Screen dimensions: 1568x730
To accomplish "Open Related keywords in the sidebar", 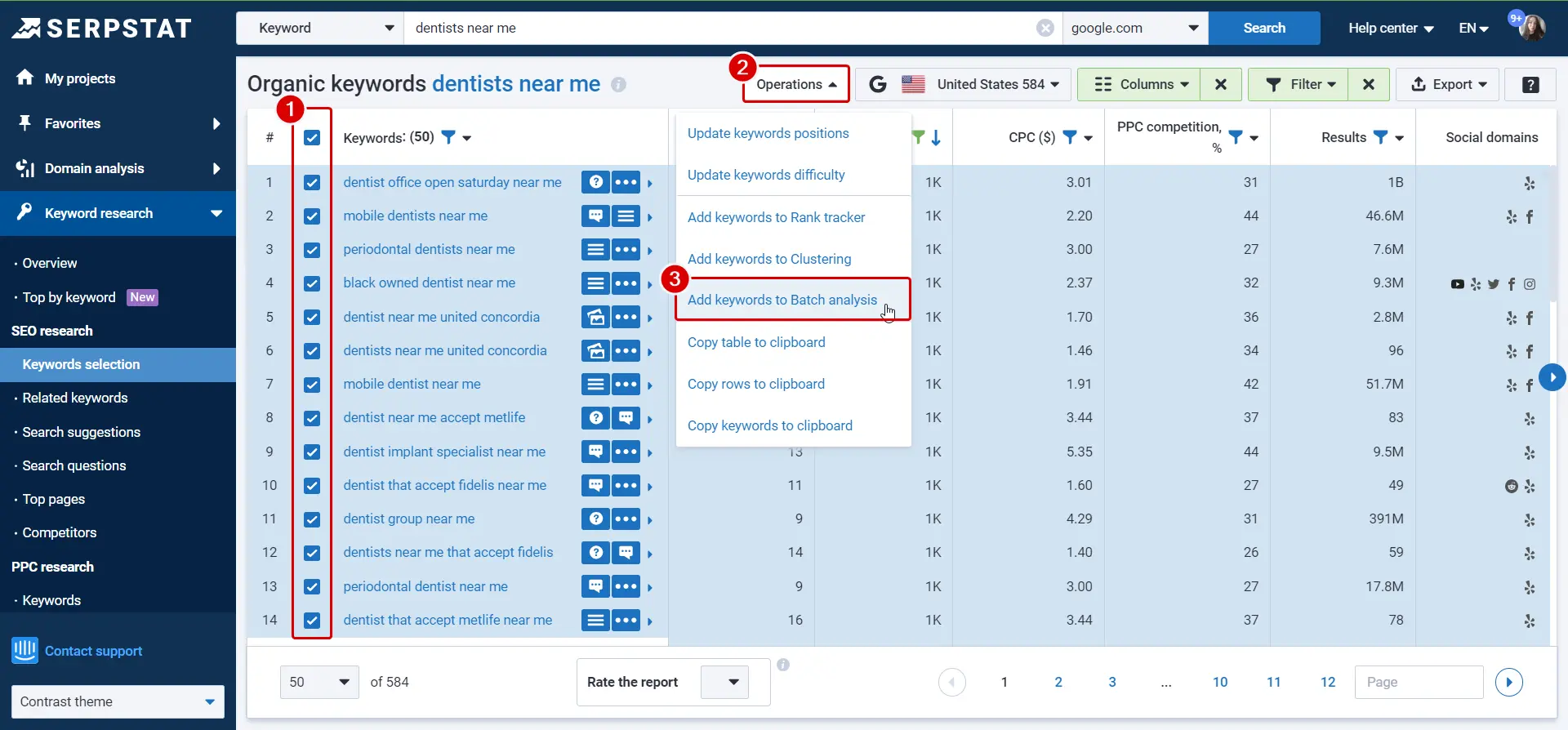I will pyautogui.click(x=75, y=398).
